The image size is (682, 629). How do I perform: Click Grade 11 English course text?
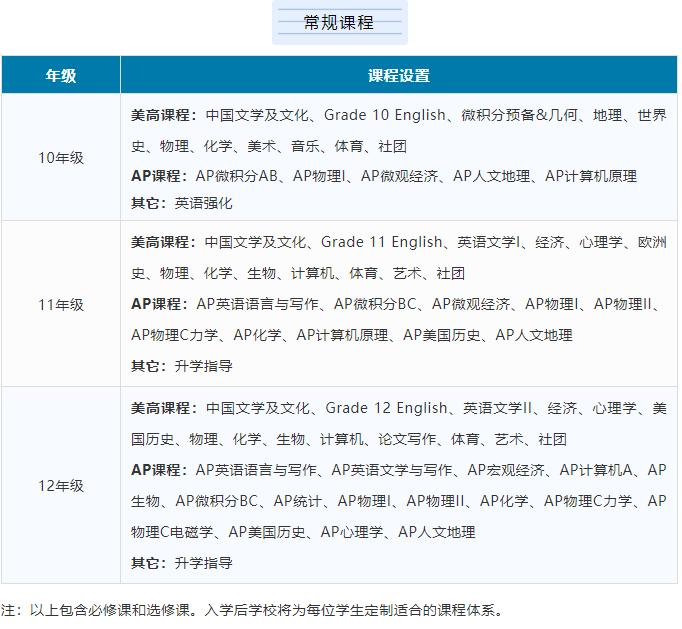pos(381,242)
